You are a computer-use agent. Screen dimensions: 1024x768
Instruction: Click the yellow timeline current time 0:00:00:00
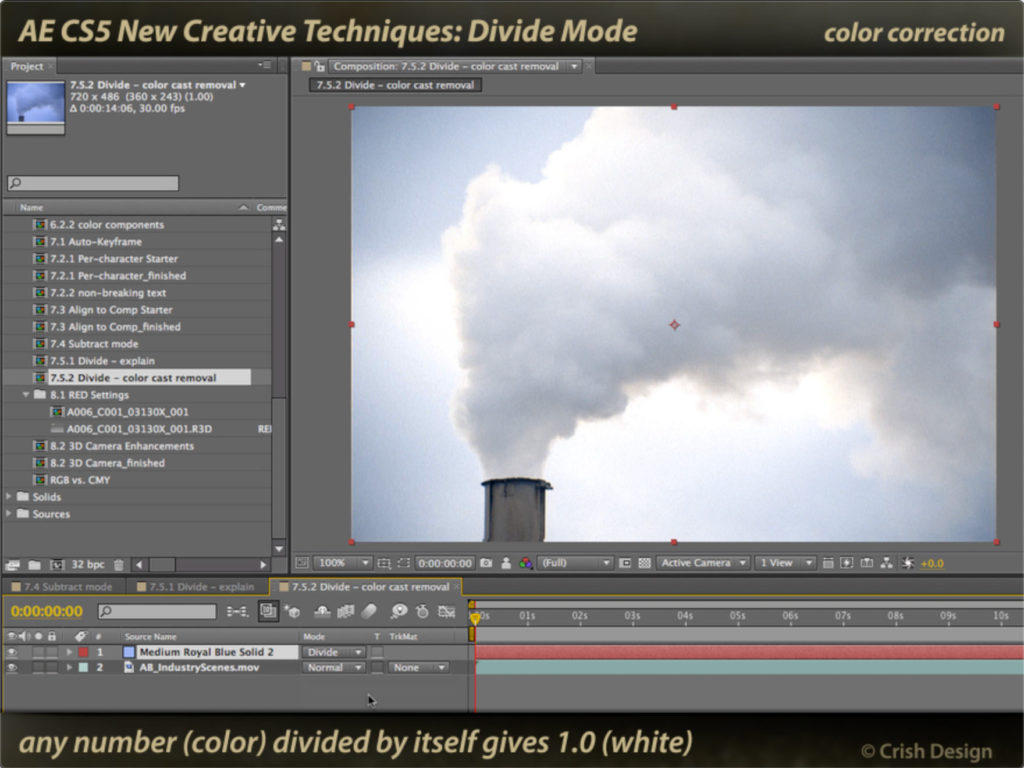tap(47, 611)
